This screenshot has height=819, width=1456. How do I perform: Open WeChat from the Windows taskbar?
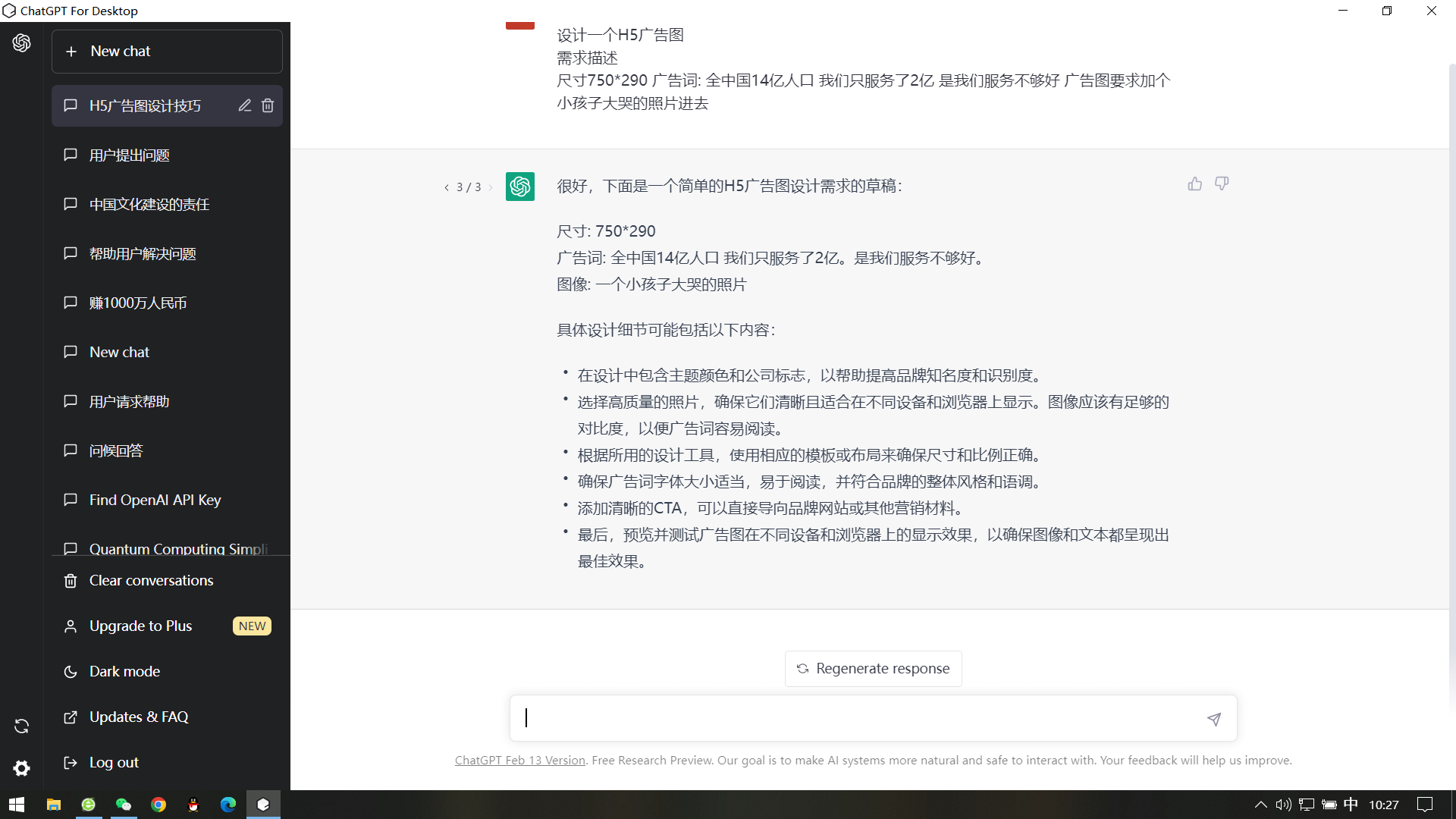click(124, 805)
